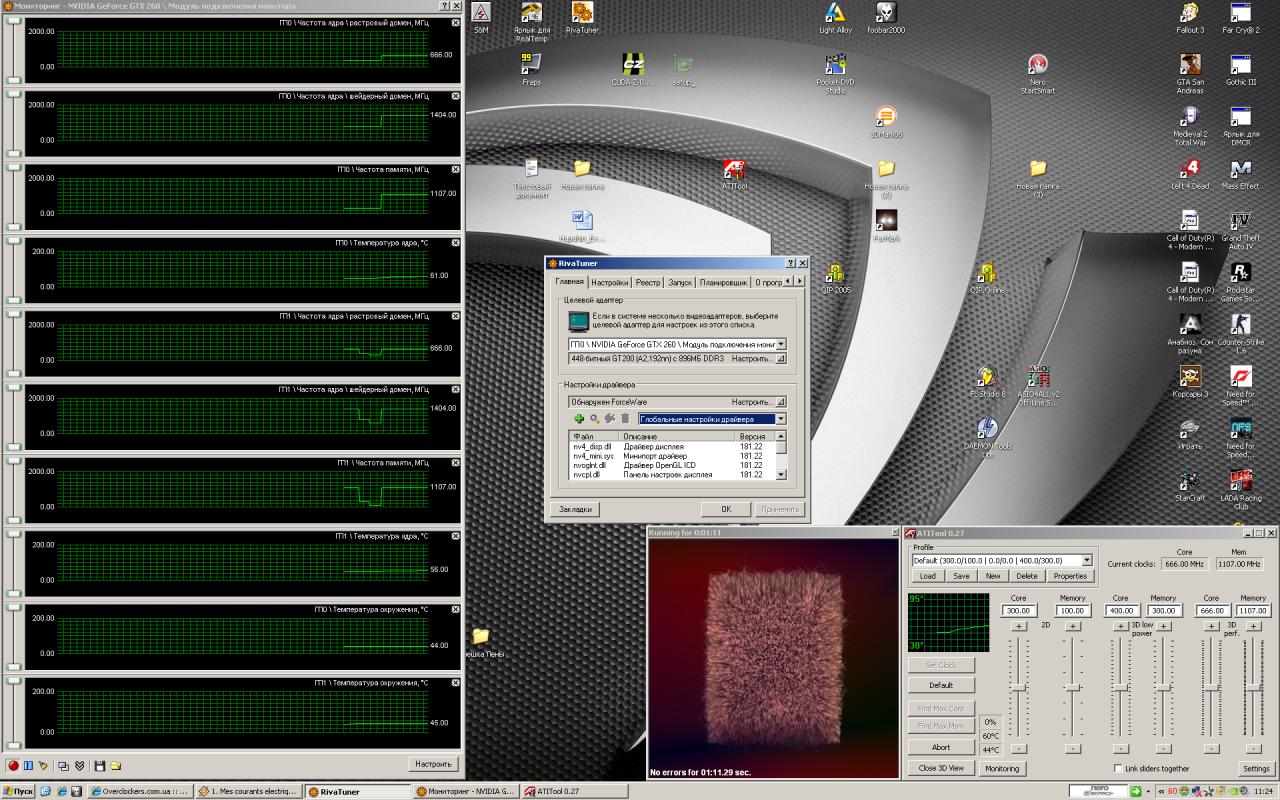Screen dimensions: 1280x800
Task: Click the Закладки button in RivaTuner
Action: [x=575, y=509]
